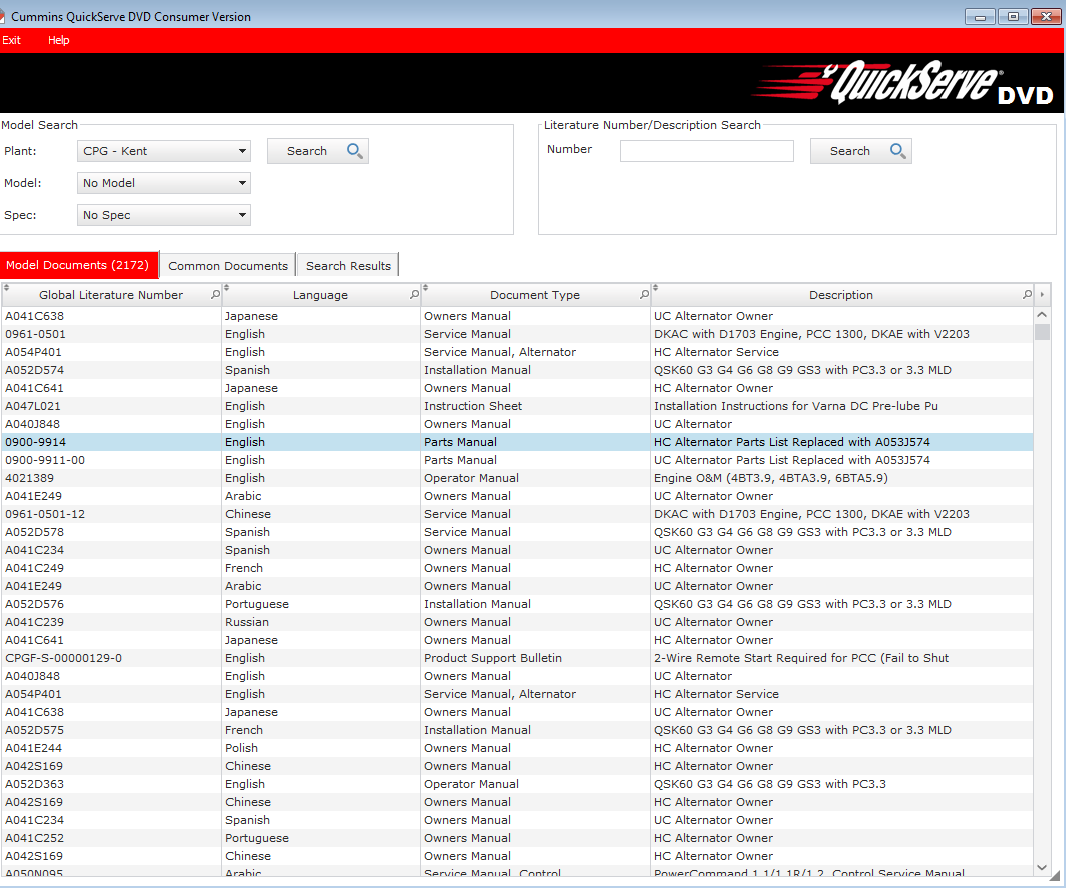Open the Help menu
Viewport: 1066px width, 888px height.
[x=59, y=40]
